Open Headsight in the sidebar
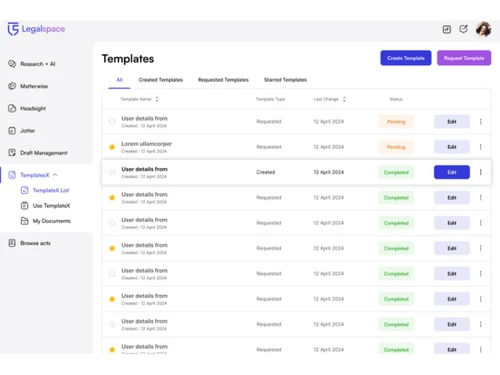Screen dimensions: 500x375 click(27, 108)
